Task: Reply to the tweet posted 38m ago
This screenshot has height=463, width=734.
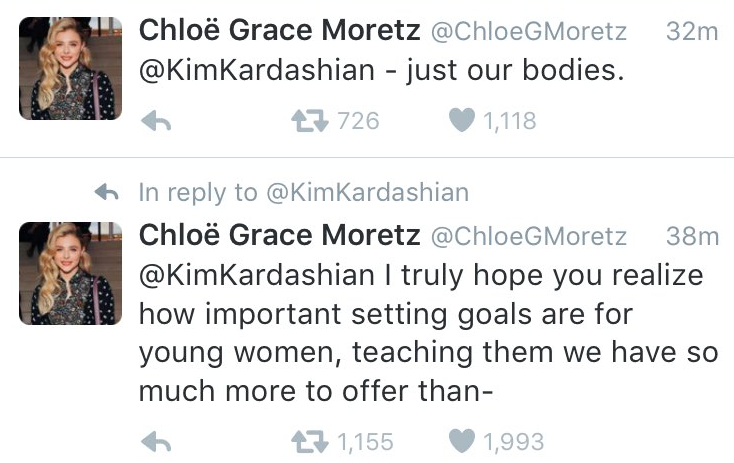Action: point(156,441)
